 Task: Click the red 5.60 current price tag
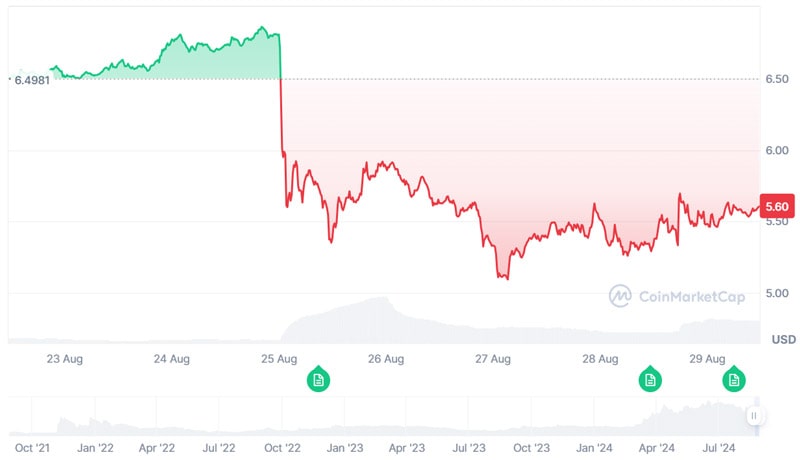point(777,207)
